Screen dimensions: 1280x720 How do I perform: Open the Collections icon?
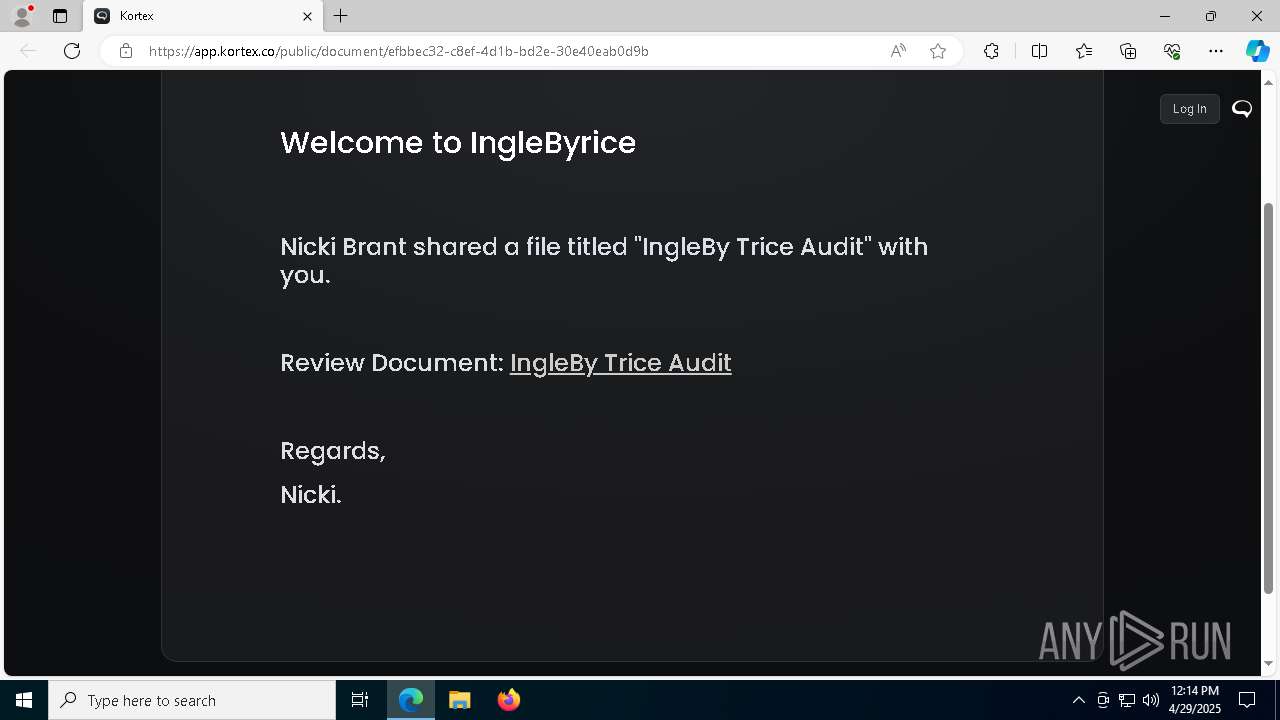point(1128,51)
